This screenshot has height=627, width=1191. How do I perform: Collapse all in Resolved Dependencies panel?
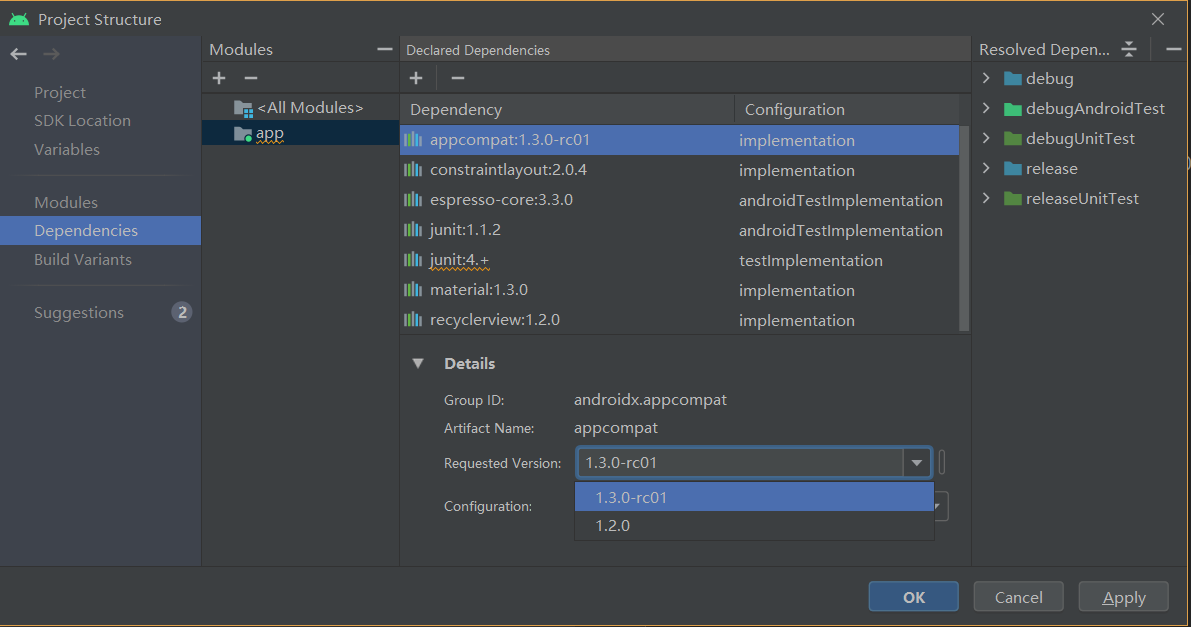(1129, 49)
